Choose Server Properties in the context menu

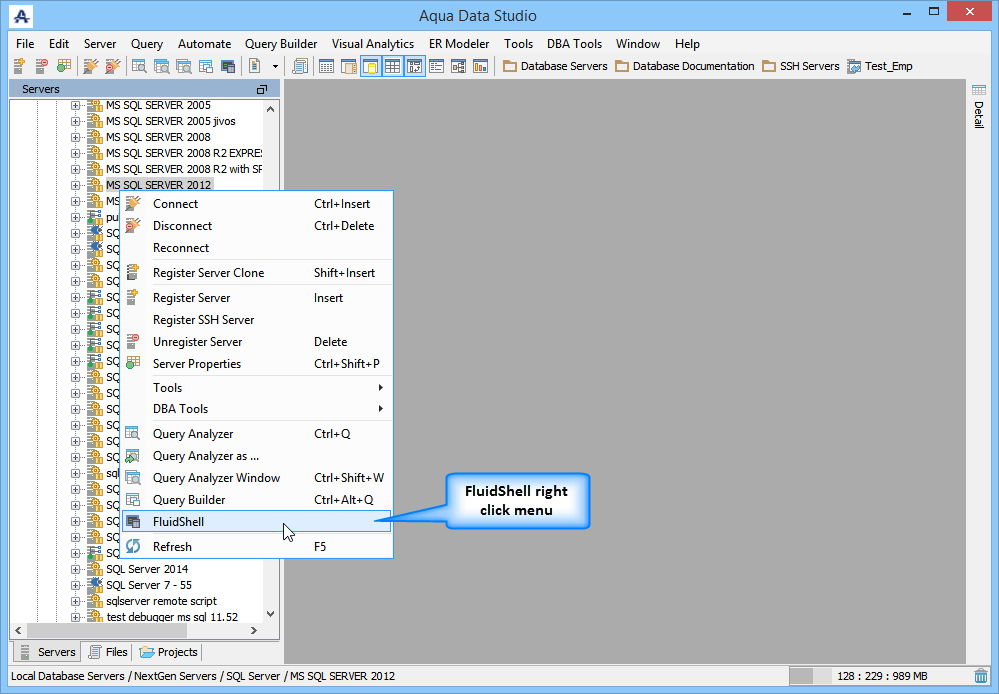pyautogui.click(x=257, y=364)
